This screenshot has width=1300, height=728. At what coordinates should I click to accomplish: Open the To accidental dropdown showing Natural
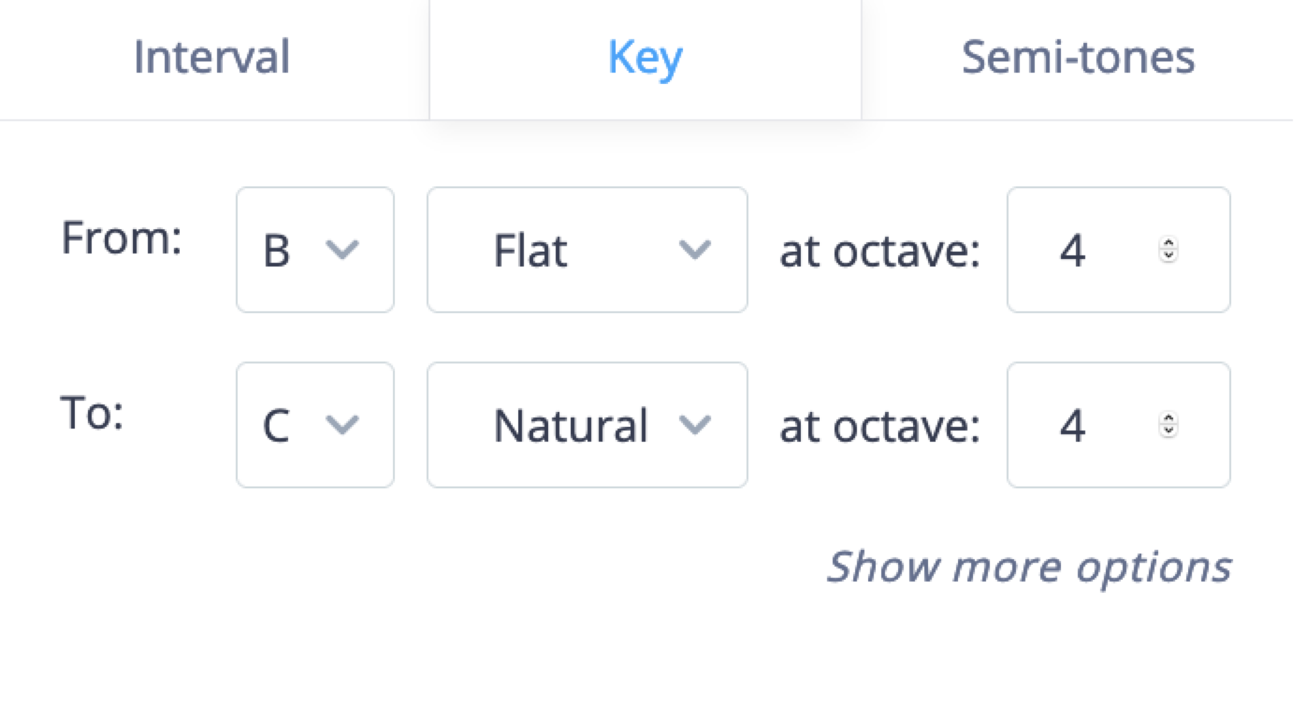587,425
